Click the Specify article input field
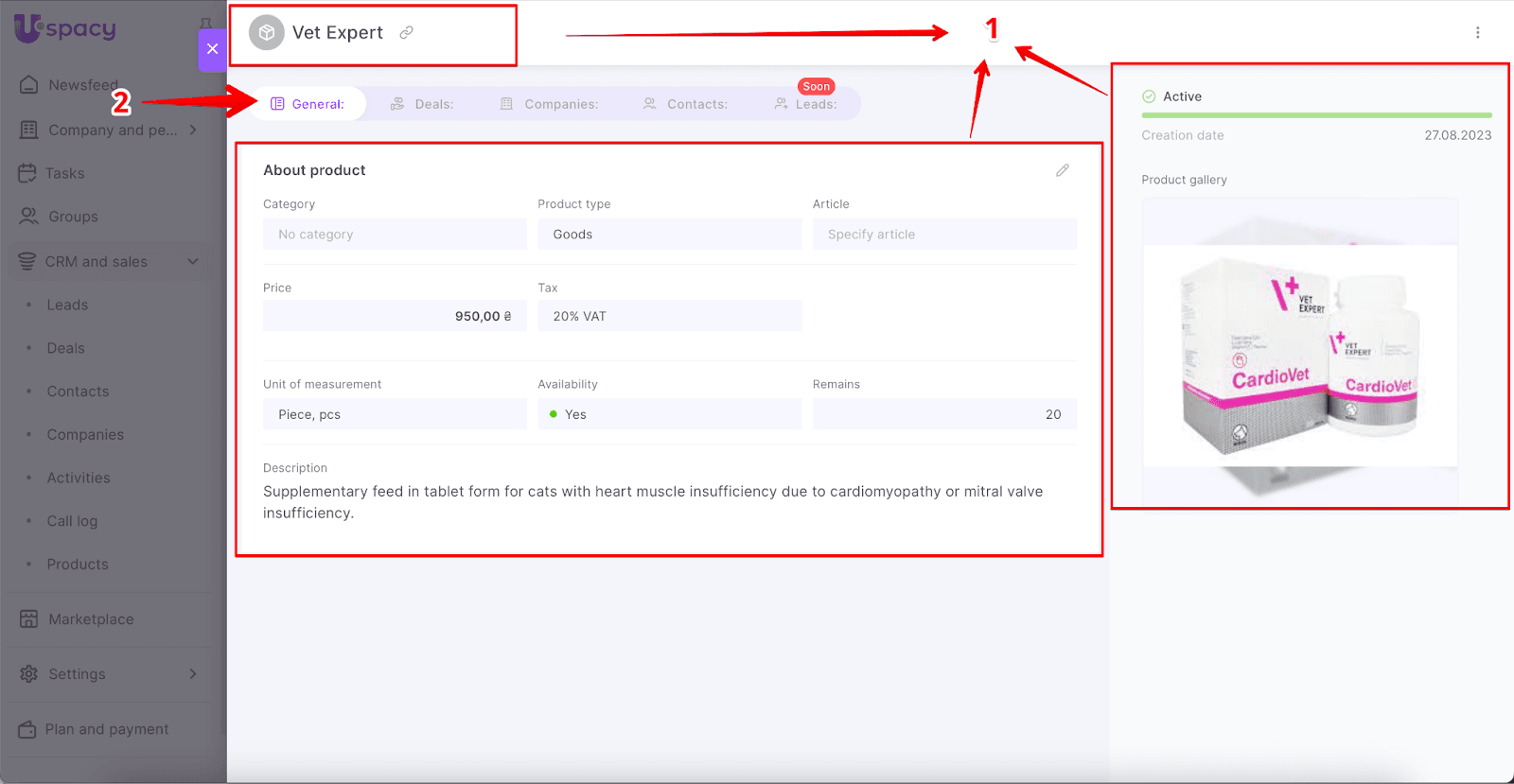Viewport: 1514px width, 784px height. pyautogui.click(x=943, y=235)
